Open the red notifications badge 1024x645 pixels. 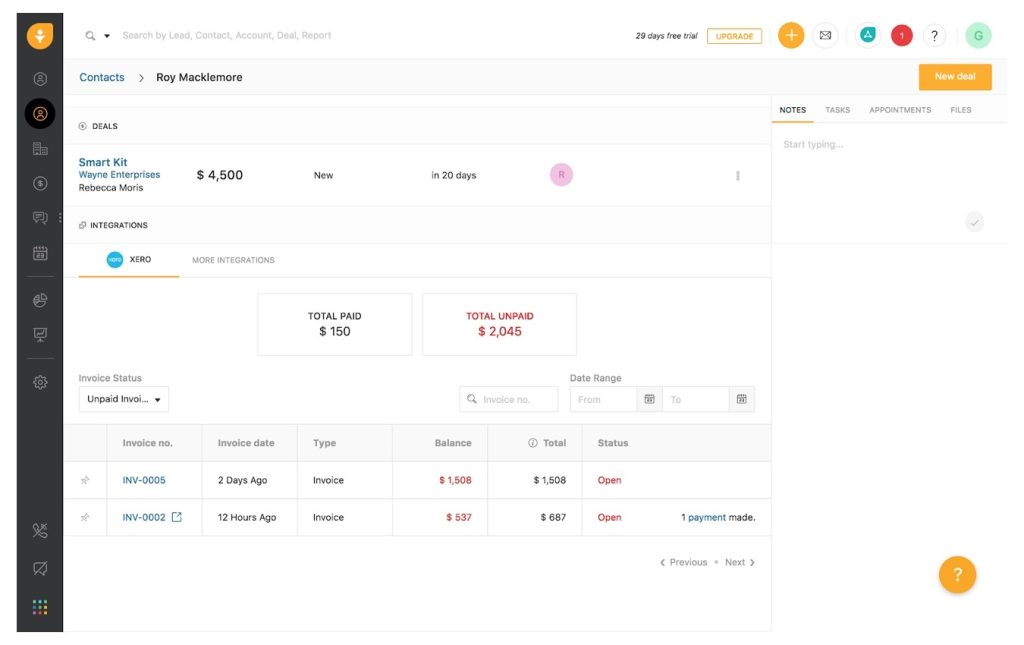901,36
